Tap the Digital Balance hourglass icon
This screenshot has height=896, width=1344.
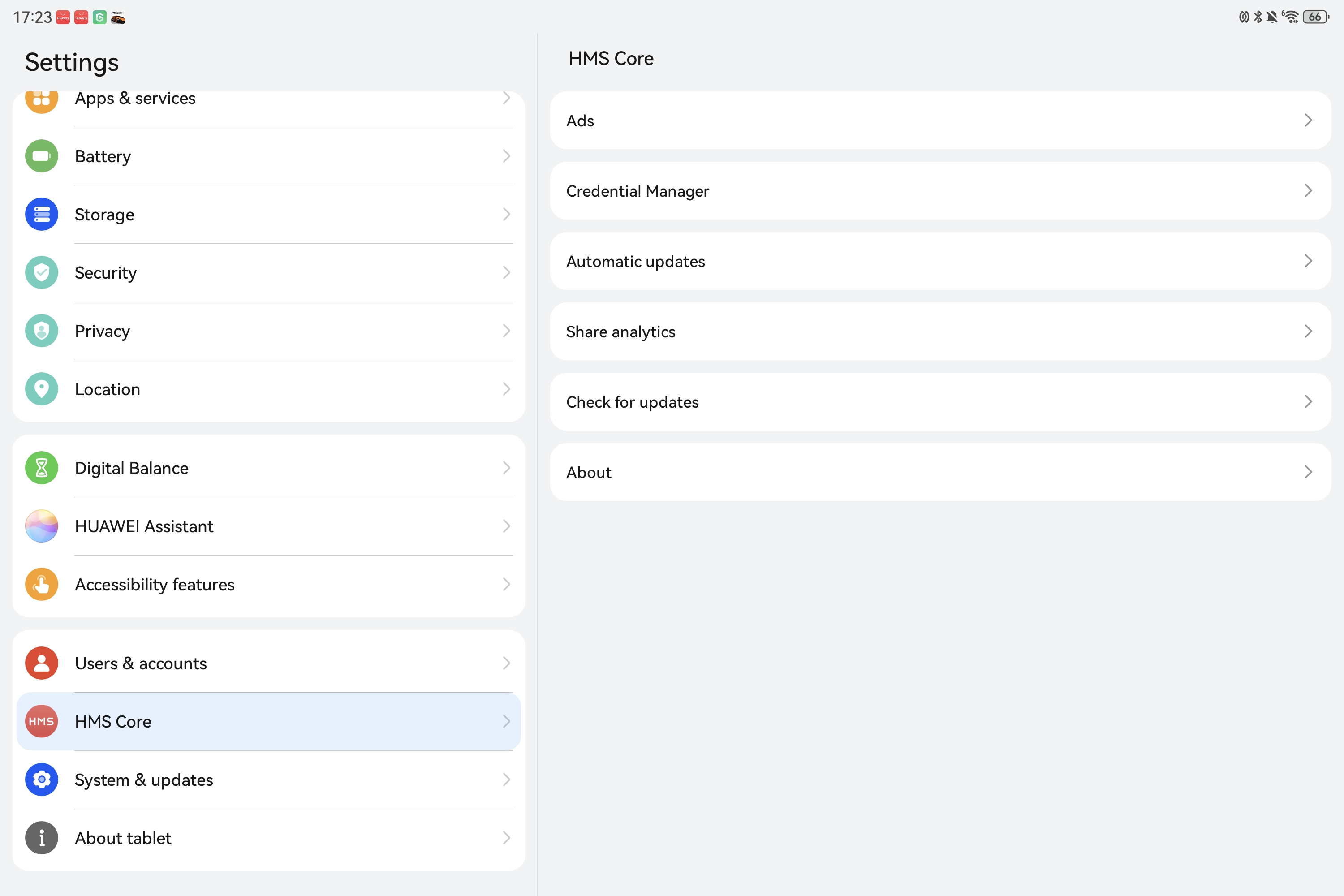pos(42,468)
